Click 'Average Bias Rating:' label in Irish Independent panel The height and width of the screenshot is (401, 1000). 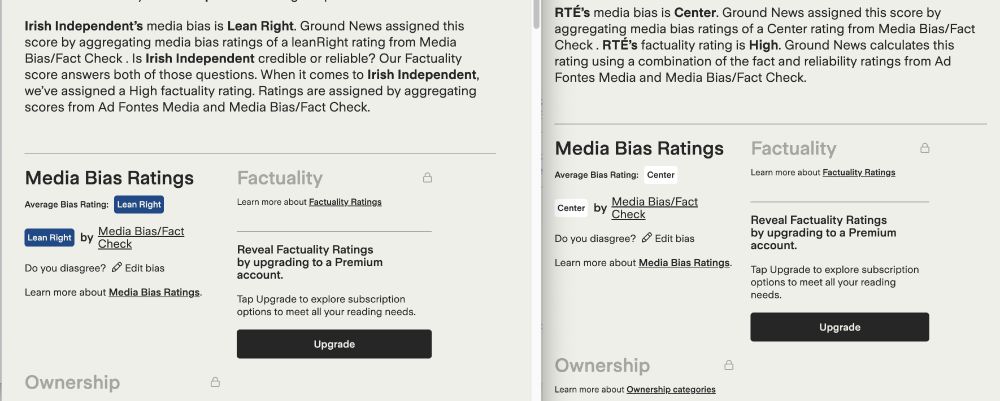click(66, 205)
